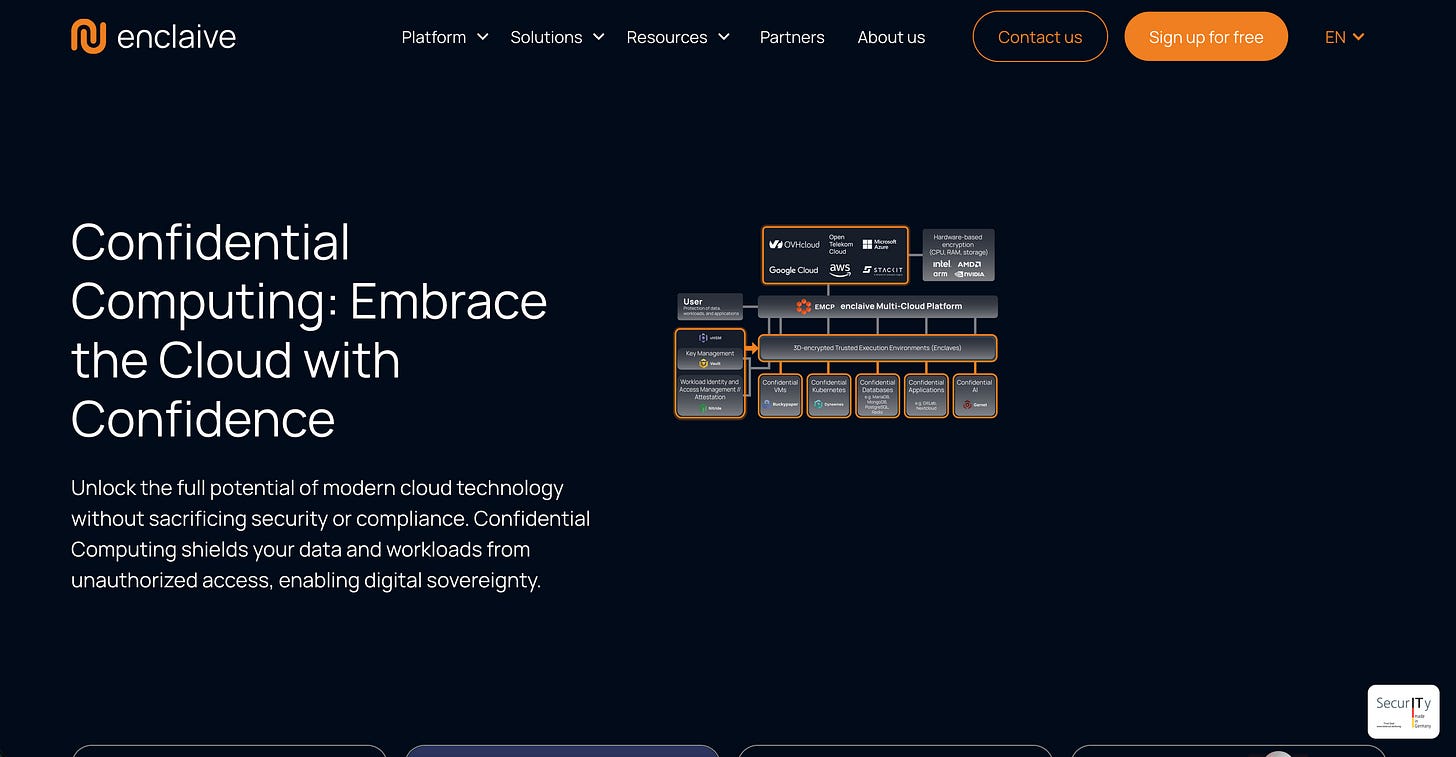Click the paragraph starting Unlock the full potential
This screenshot has width=1456, height=757.
pos(331,534)
